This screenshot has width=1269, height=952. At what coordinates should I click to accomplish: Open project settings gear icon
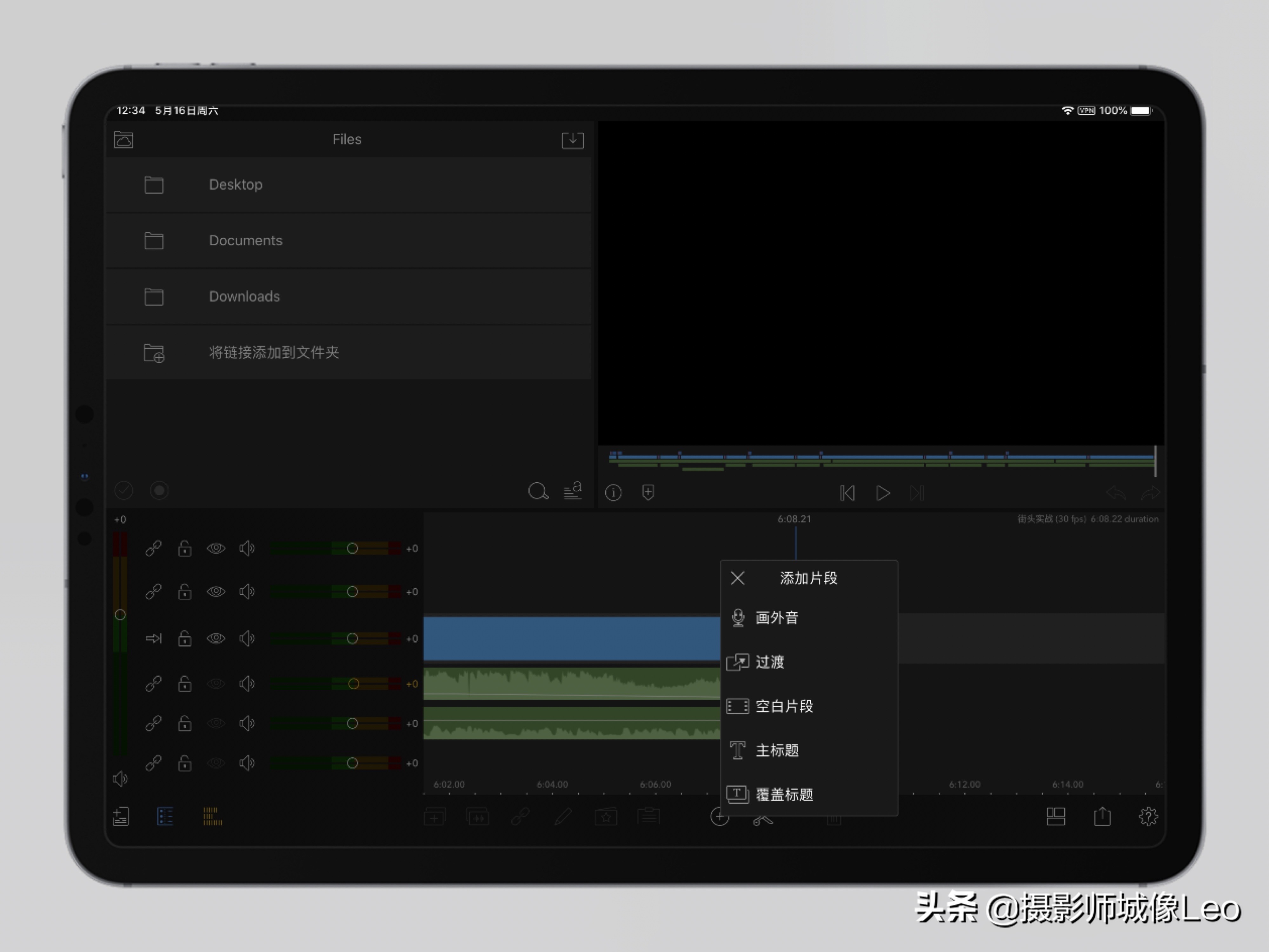point(1149,816)
